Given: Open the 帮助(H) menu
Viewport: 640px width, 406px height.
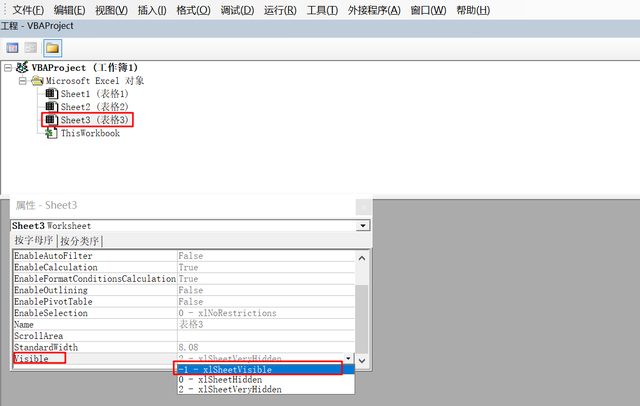Looking at the screenshot, I should (473, 10).
